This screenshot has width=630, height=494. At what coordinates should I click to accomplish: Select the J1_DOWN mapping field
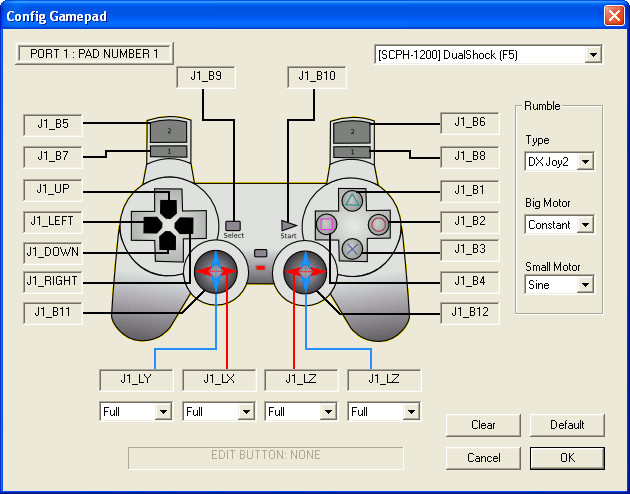click(x=53, y=253)
